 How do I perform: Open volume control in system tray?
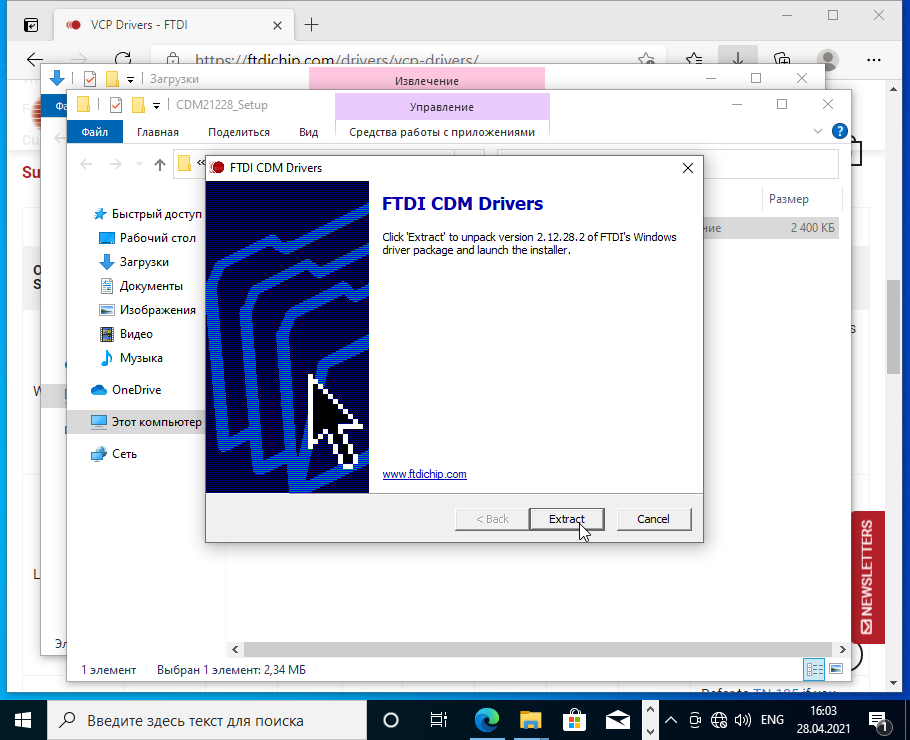pos(742,720)
